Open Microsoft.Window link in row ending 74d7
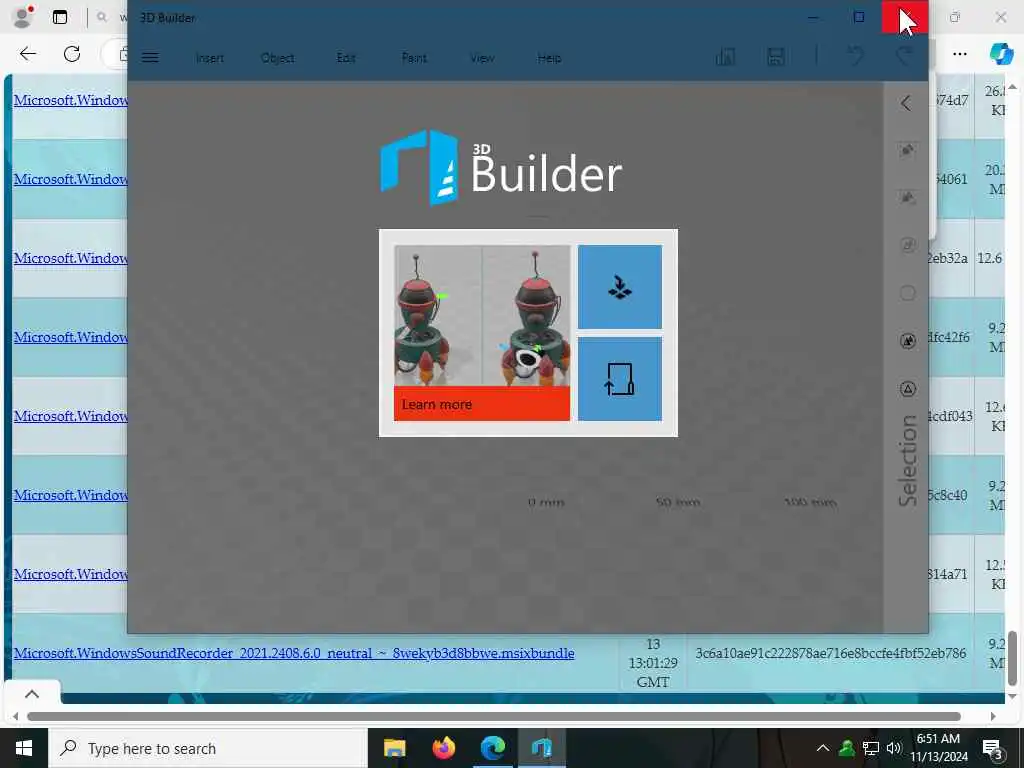The width and height of the screenshot is (1024, 768). (x=71, y=100)
